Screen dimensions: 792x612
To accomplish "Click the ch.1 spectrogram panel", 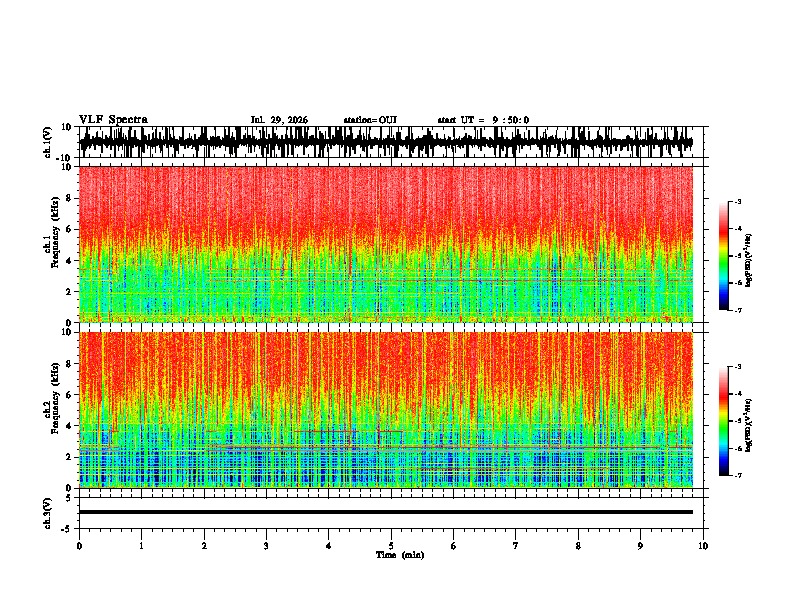I will click(386, 244).
